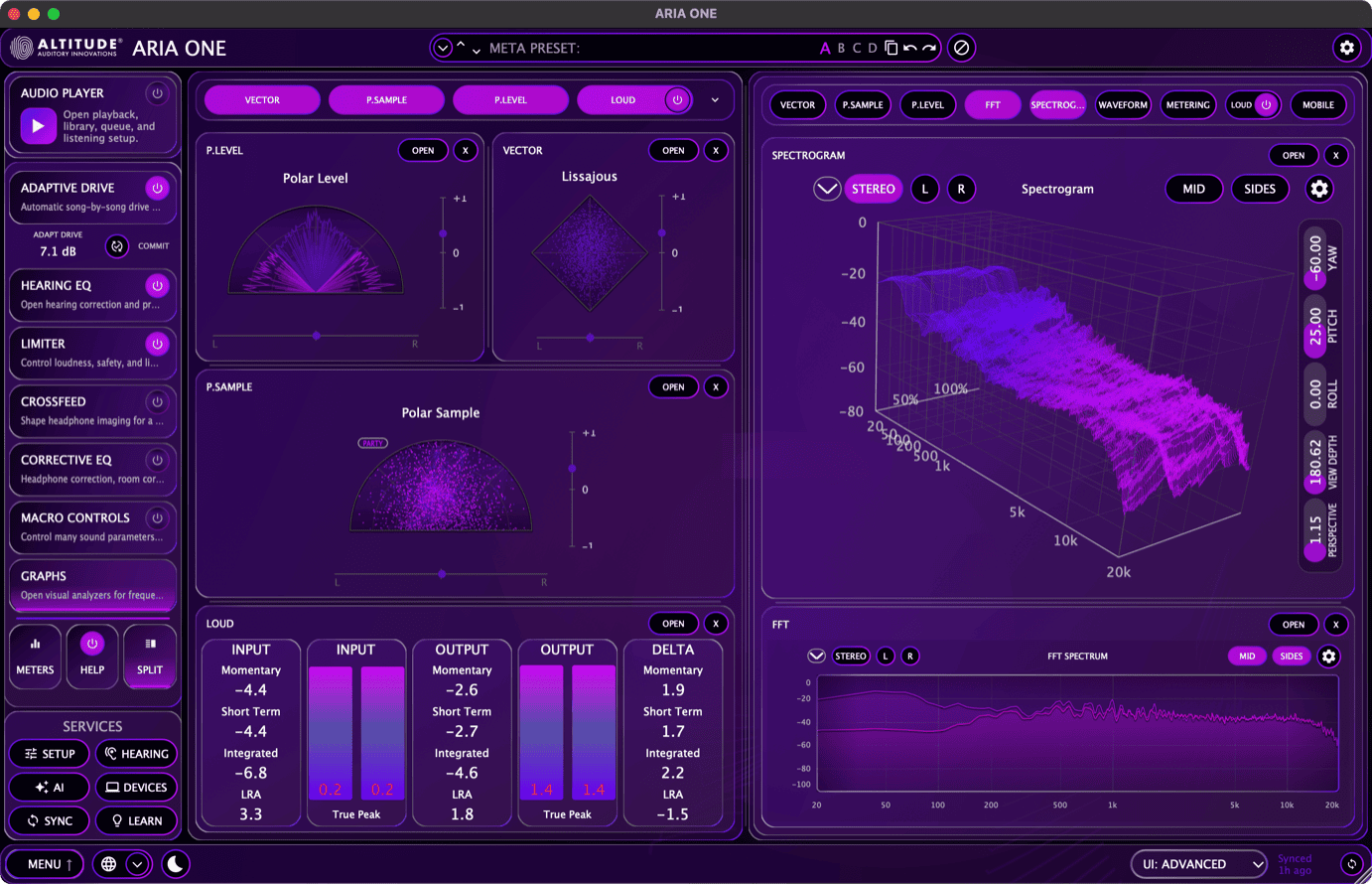This screenshot has width=1372, height=884.
Task: Open the LOUD panel in full view
Action: [x=673, y=624]
